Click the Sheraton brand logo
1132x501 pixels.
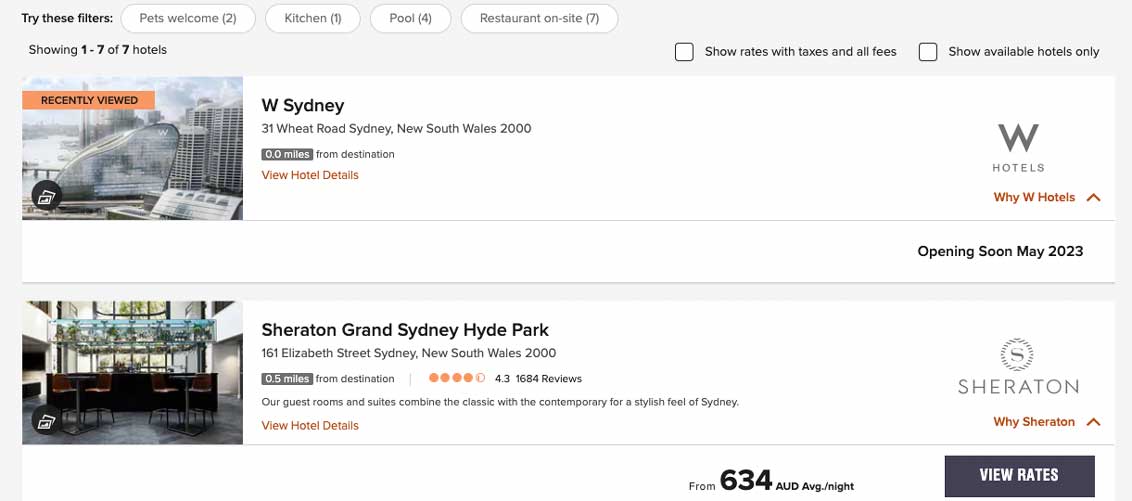click(x=1018, y=367)
